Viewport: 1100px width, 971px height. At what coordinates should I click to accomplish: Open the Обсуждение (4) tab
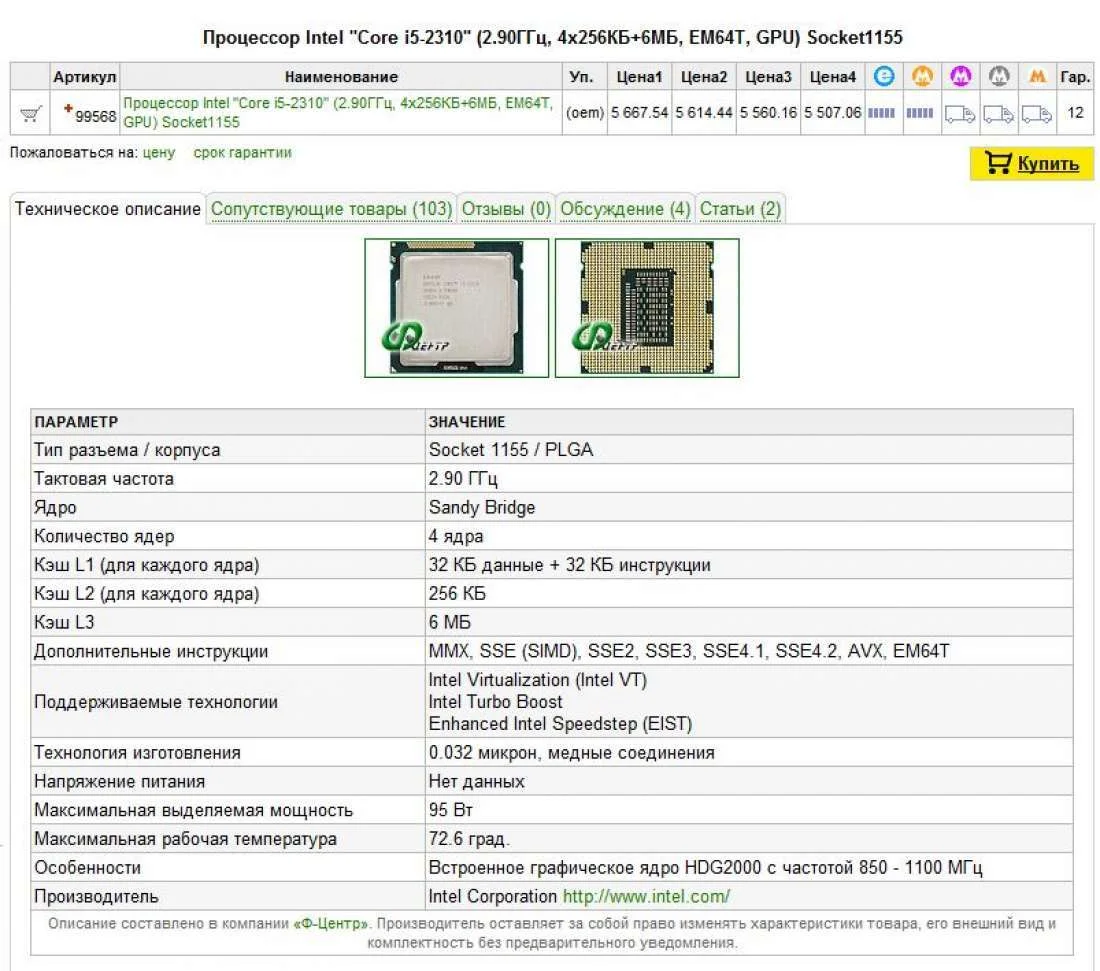625,209
